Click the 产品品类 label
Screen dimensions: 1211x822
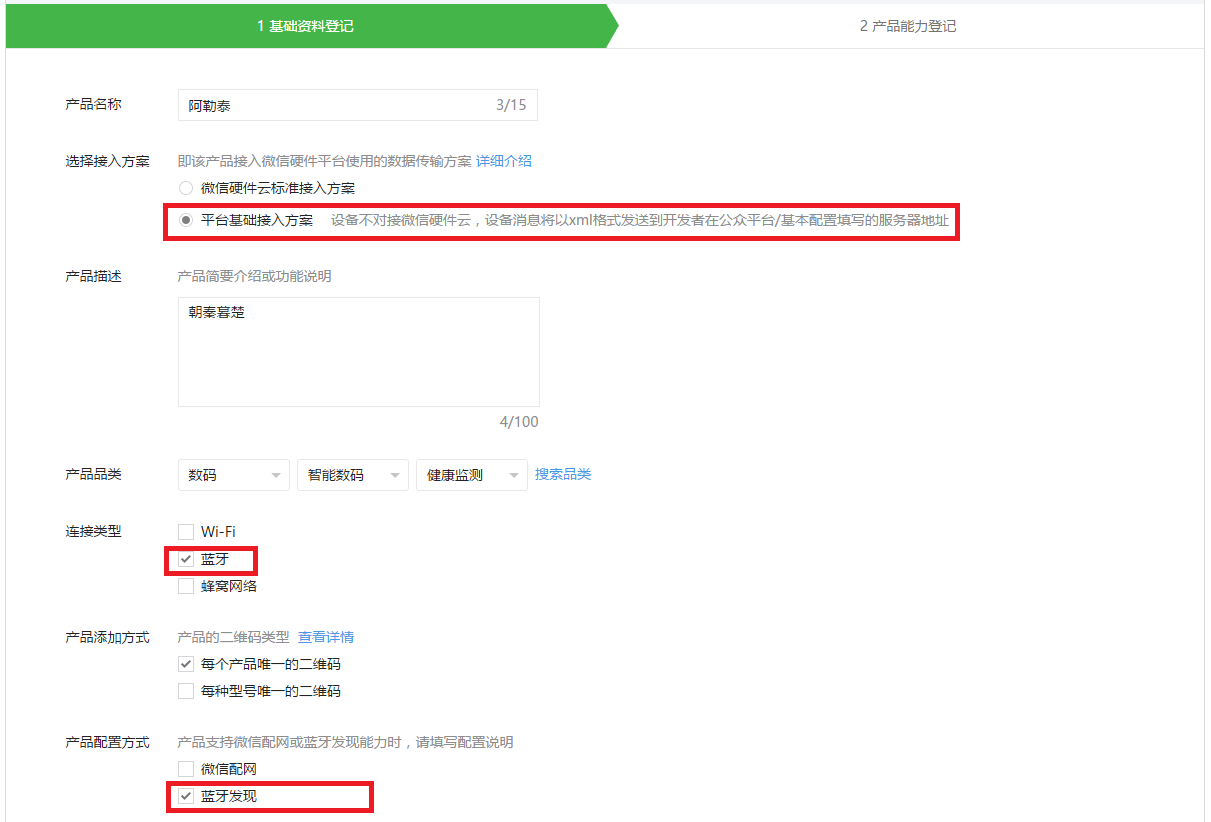tap(93, 474)
